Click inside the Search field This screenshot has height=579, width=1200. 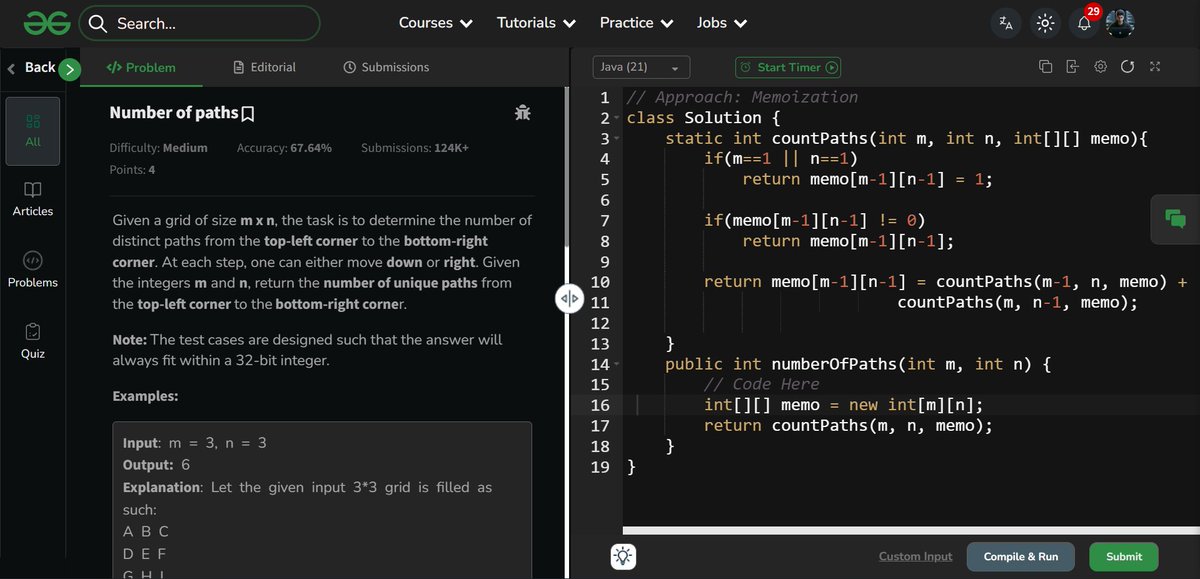pos(200,22)
